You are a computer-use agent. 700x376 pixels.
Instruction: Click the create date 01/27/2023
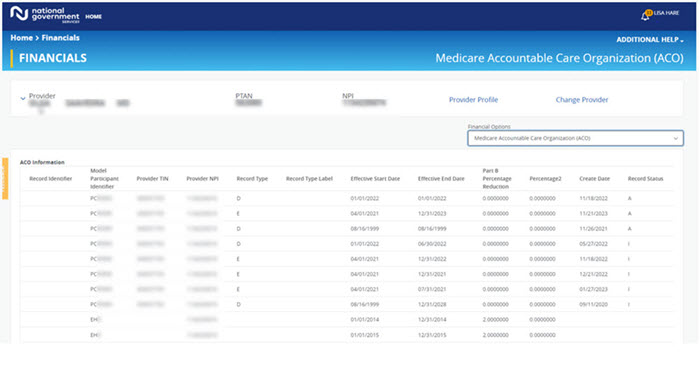coord(593,289)
